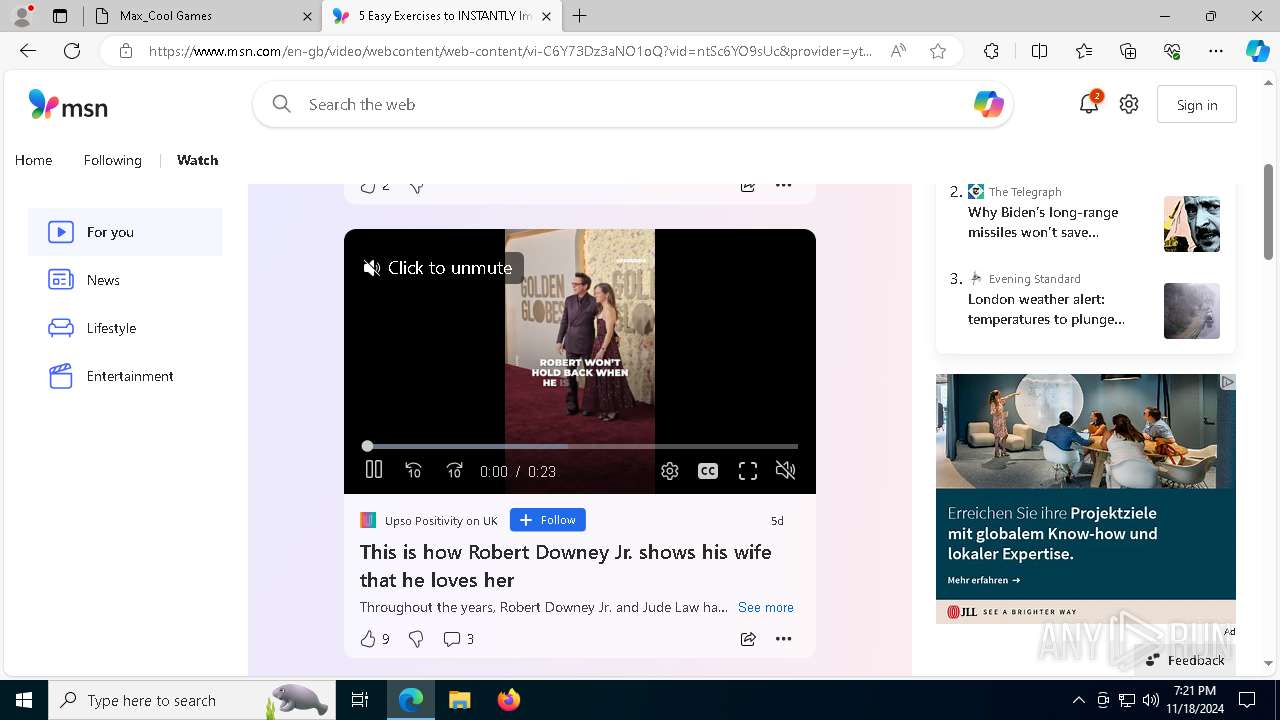Pause the video
The height and width of the screenshot is (720, 1280).
pyautogui.click(x=374, y=470)
